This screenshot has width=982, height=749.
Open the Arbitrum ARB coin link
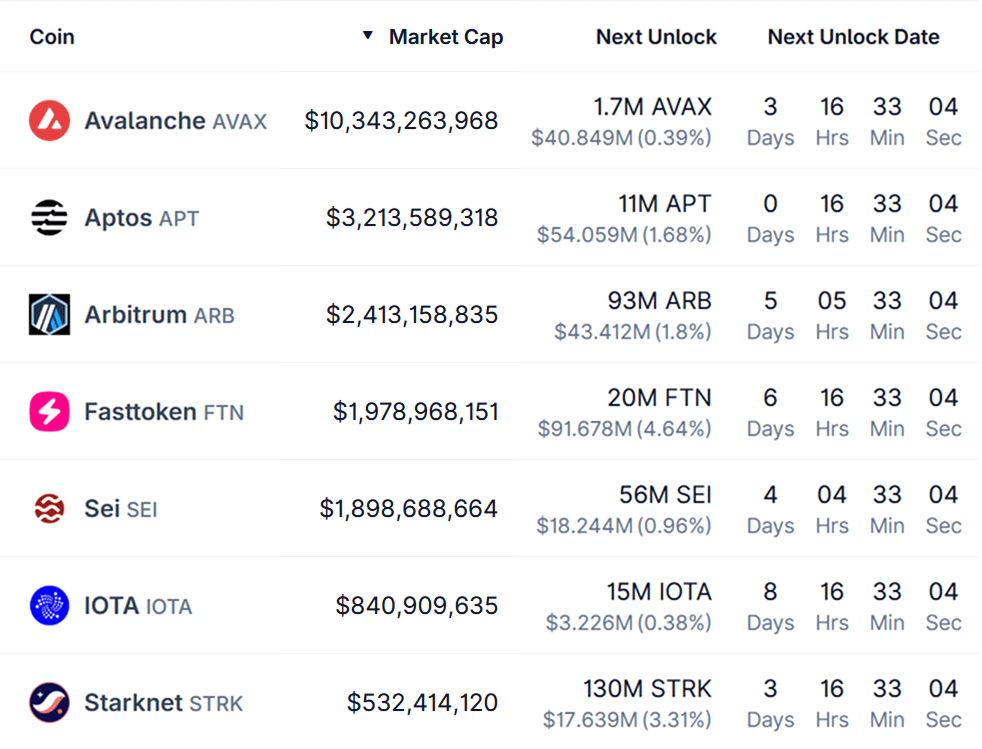coord(160,315)
